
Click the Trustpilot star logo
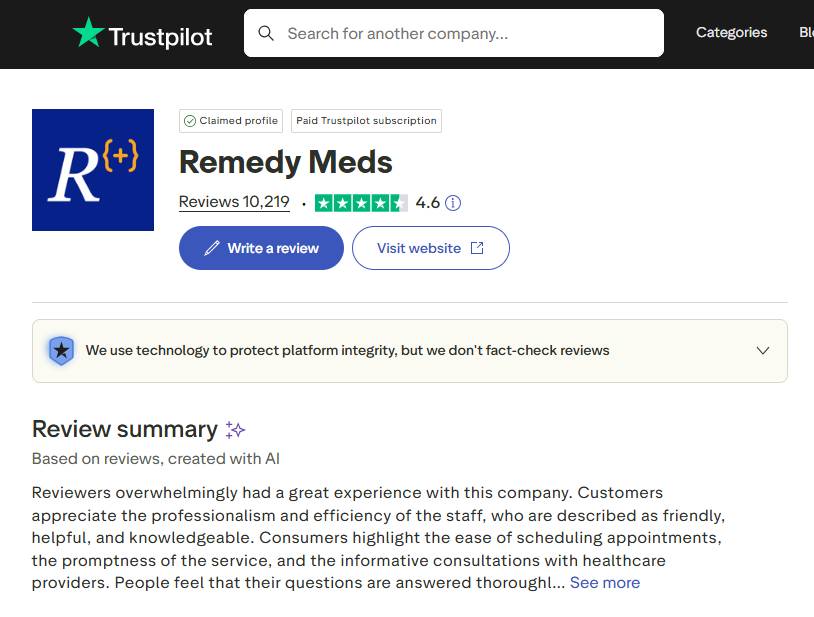[x=88, y=33]
